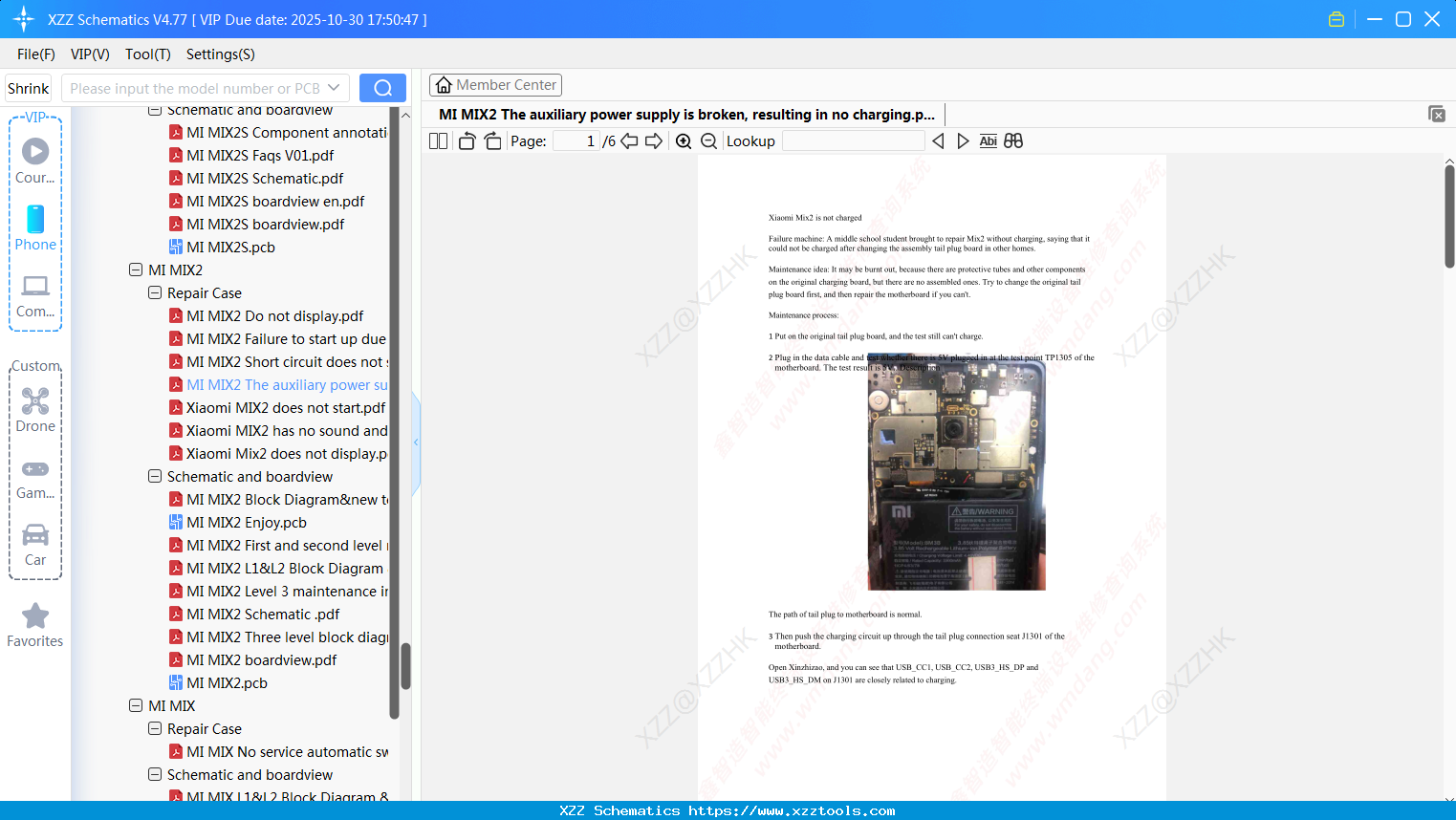Collapse Schematic and boardview under MI MIX
This screenshot has height=820, width=1456.
pos(155,775)
